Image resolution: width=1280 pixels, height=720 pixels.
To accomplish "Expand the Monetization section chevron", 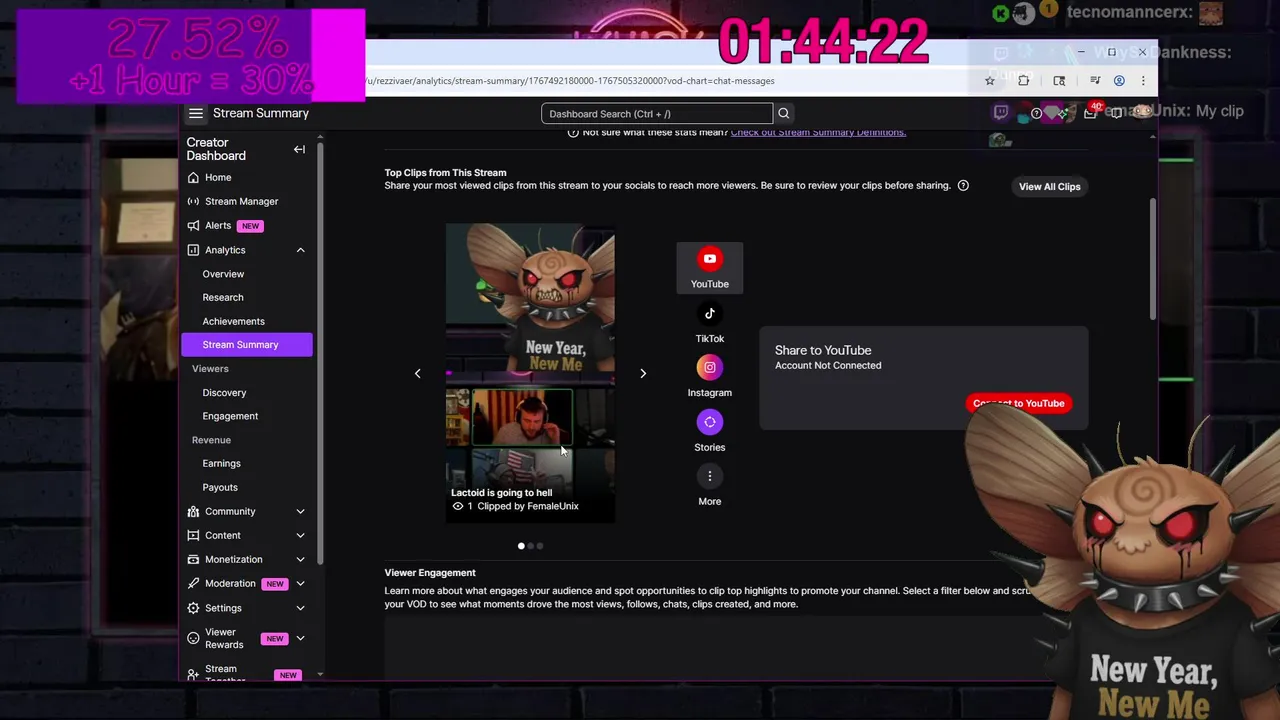I will pos(300,559).
